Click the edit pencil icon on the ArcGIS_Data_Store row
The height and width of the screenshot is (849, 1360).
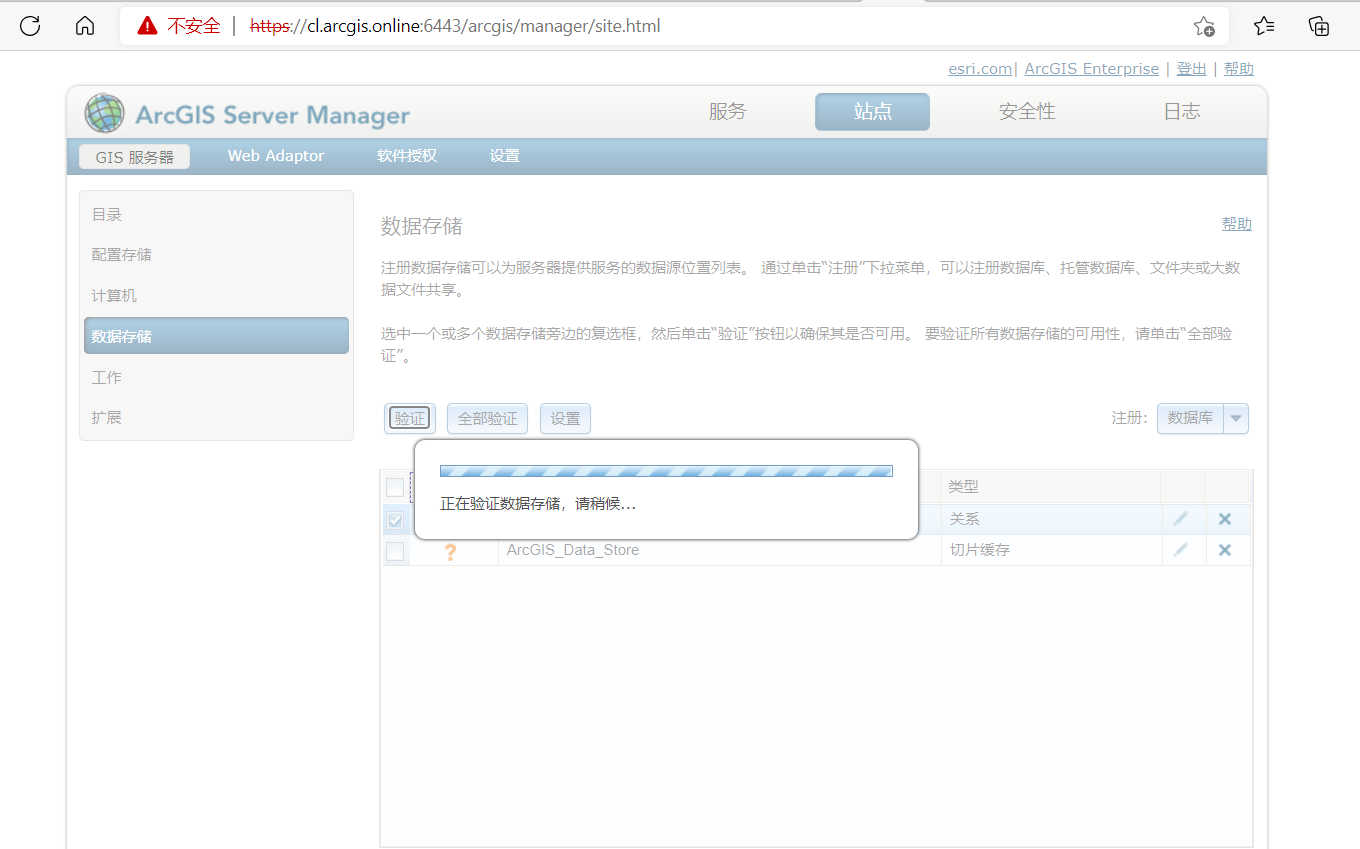pyautogui.click(x=1183, y=550)
